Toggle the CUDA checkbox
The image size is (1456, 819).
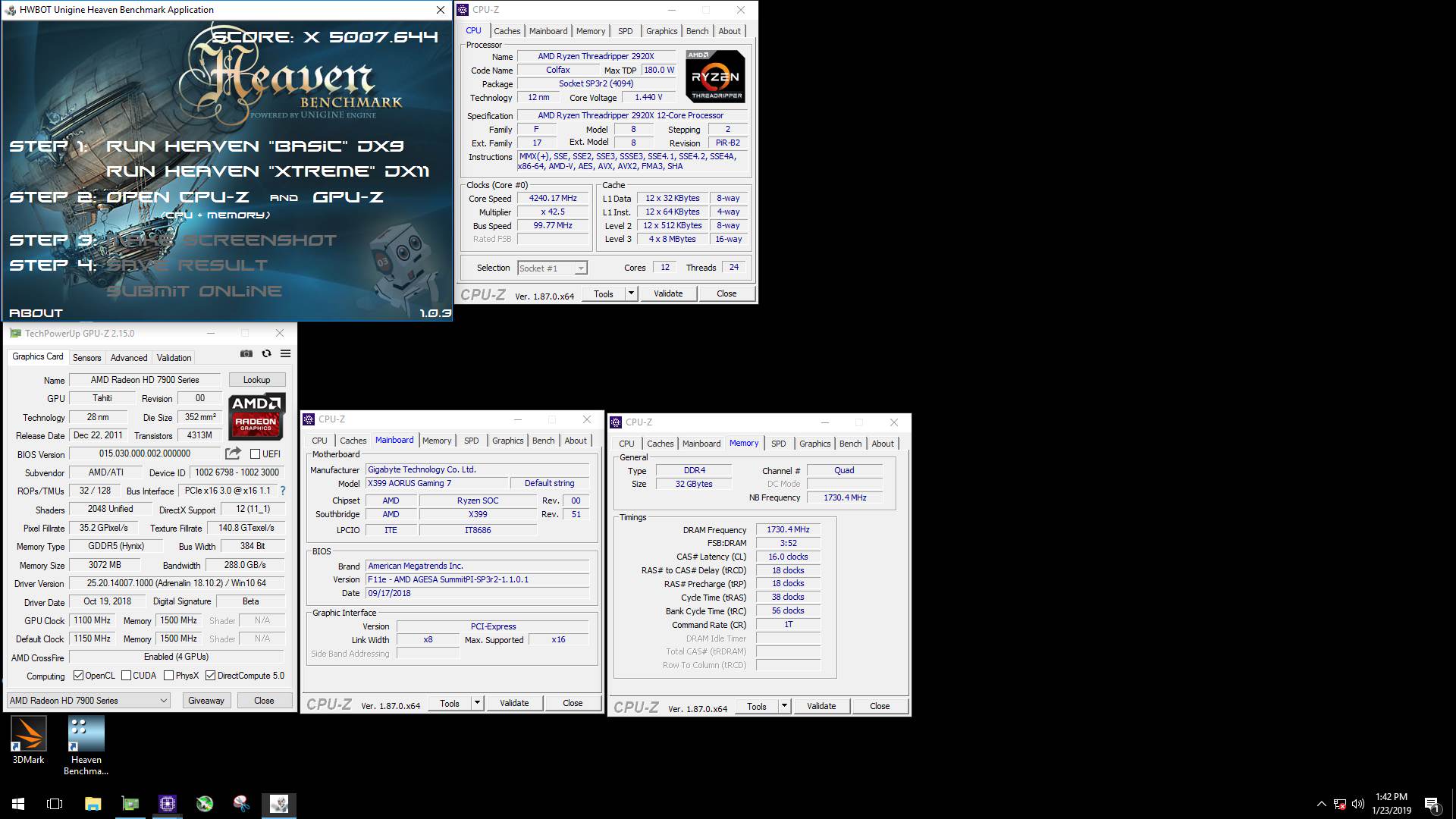pos(126,676)
